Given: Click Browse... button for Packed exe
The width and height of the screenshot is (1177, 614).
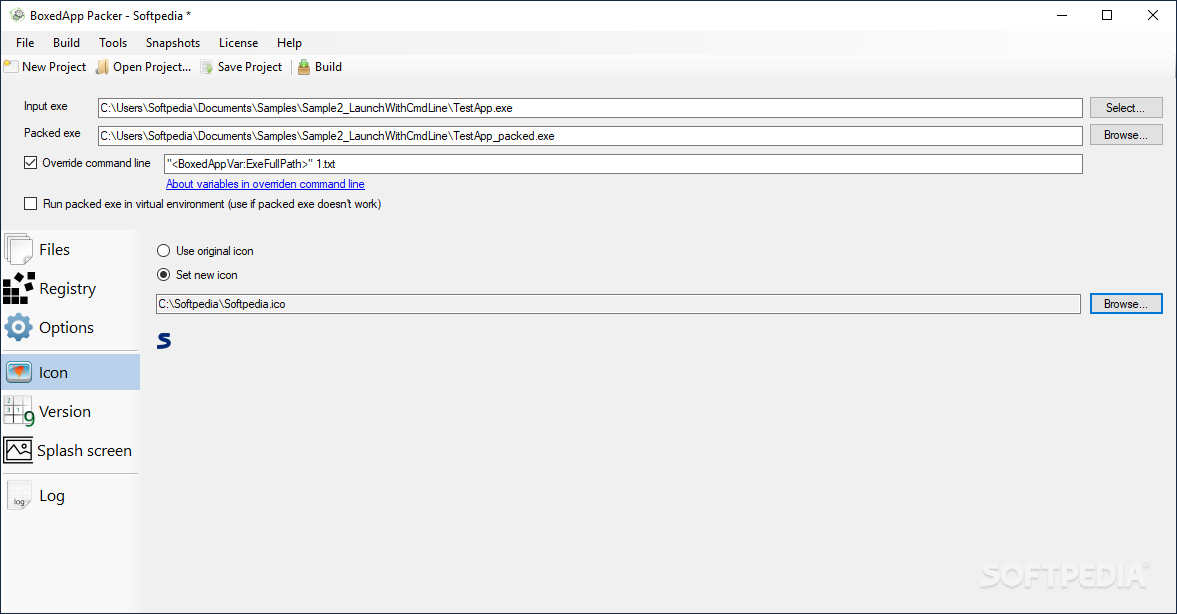Looking at the screenshot, I should pyautogui.click(x=1126, y=135).
